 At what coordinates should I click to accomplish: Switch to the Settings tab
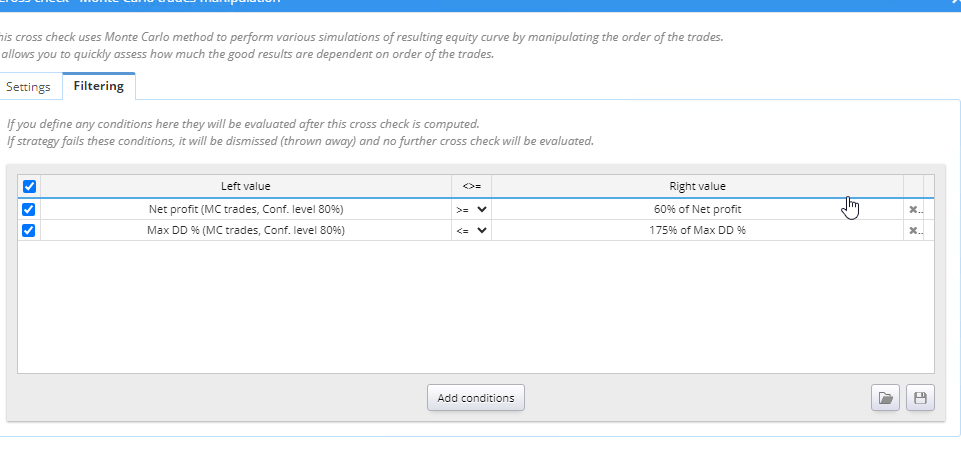(28, 87)
